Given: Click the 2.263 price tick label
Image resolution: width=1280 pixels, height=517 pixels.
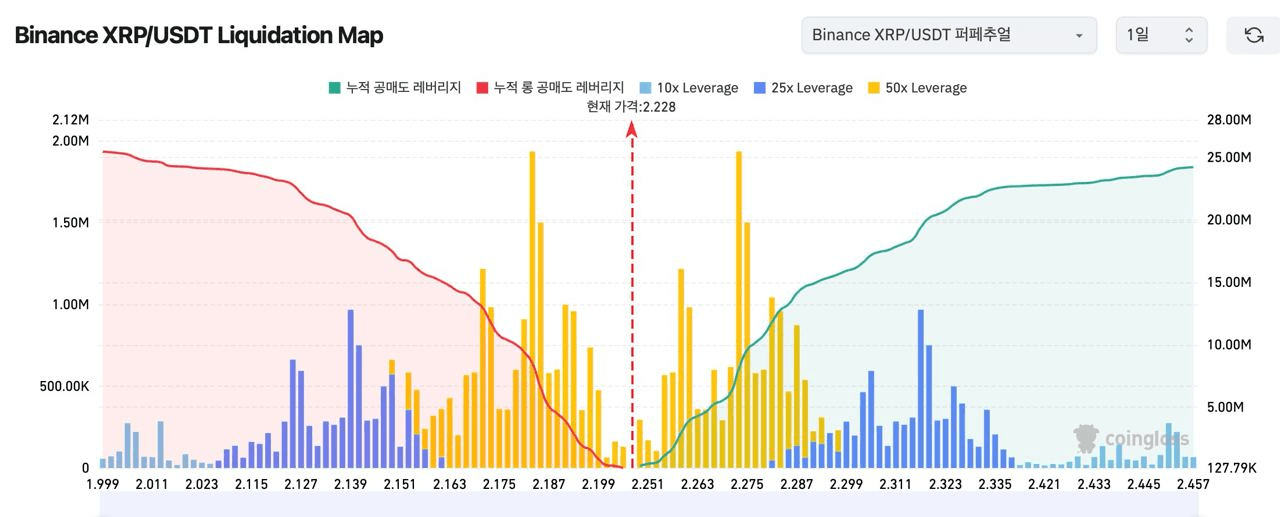Looking at the screenshot, I should [697, 484].
